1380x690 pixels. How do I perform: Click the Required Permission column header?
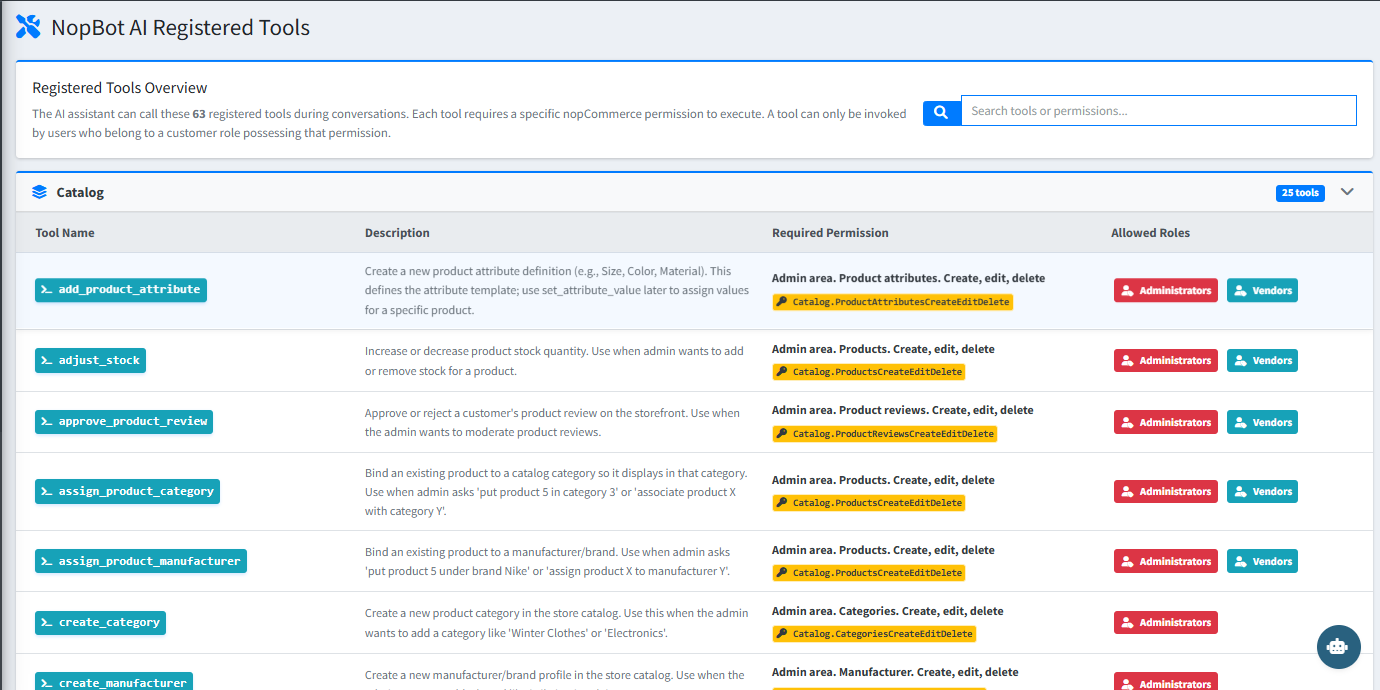pyautogui.click(x=830, y=233)
